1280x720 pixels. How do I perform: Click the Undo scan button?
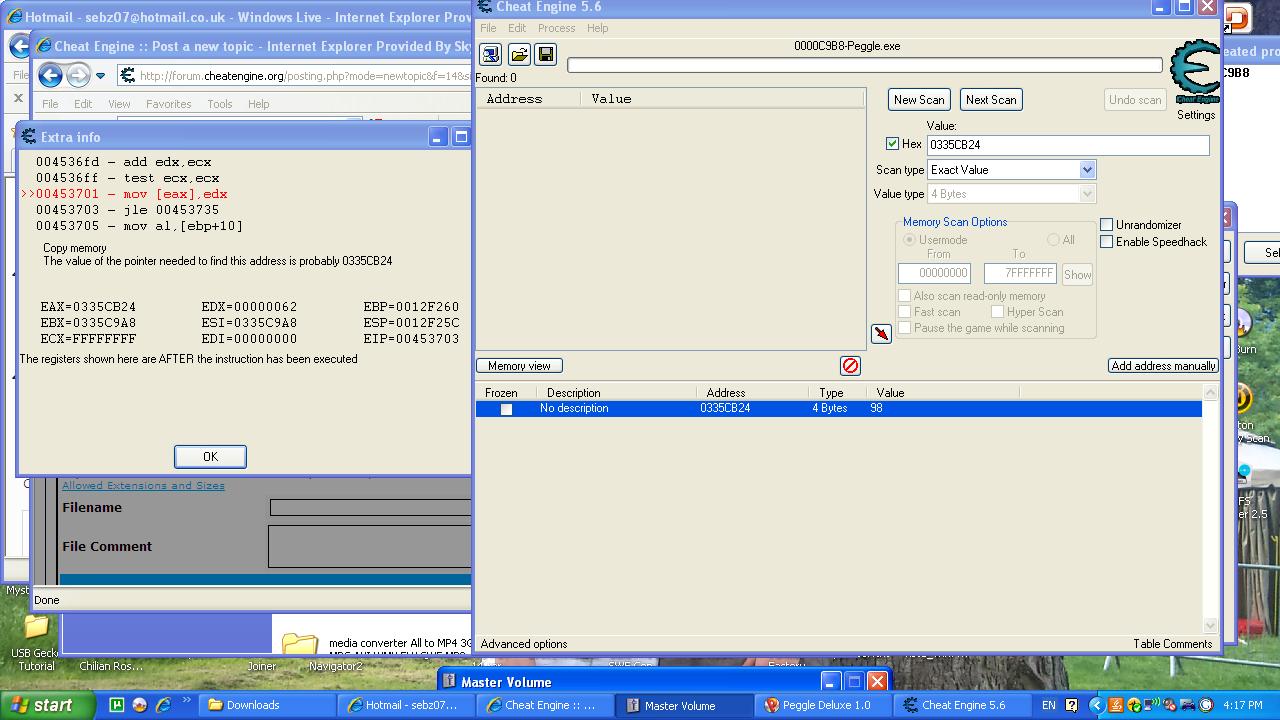tap(1135, 100)
